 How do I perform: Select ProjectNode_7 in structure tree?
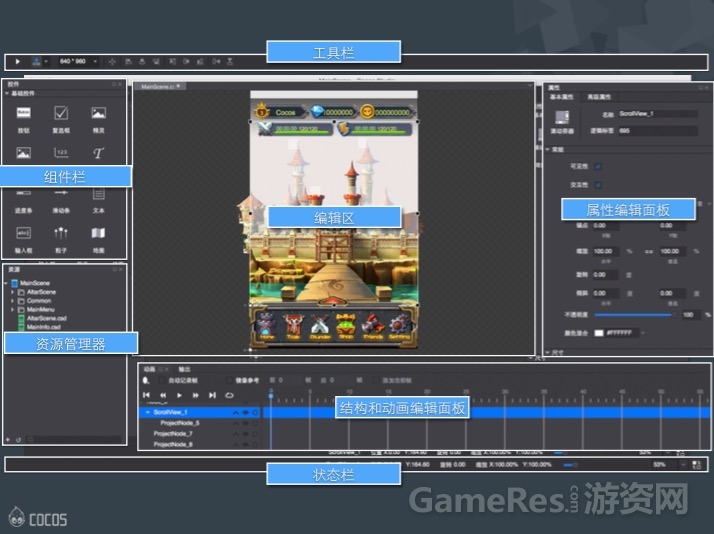click(x=173, y=434)
